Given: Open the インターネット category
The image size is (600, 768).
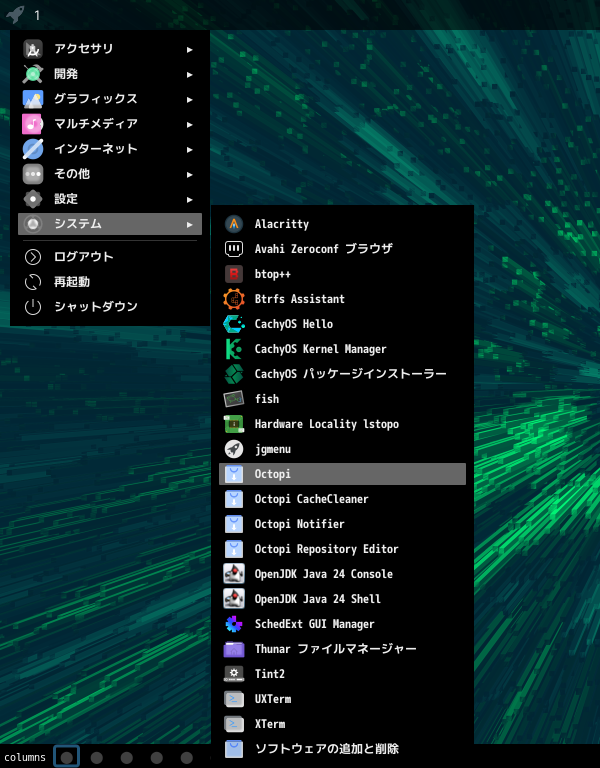Looking at the screenshot, I should (x=110, y=149).
